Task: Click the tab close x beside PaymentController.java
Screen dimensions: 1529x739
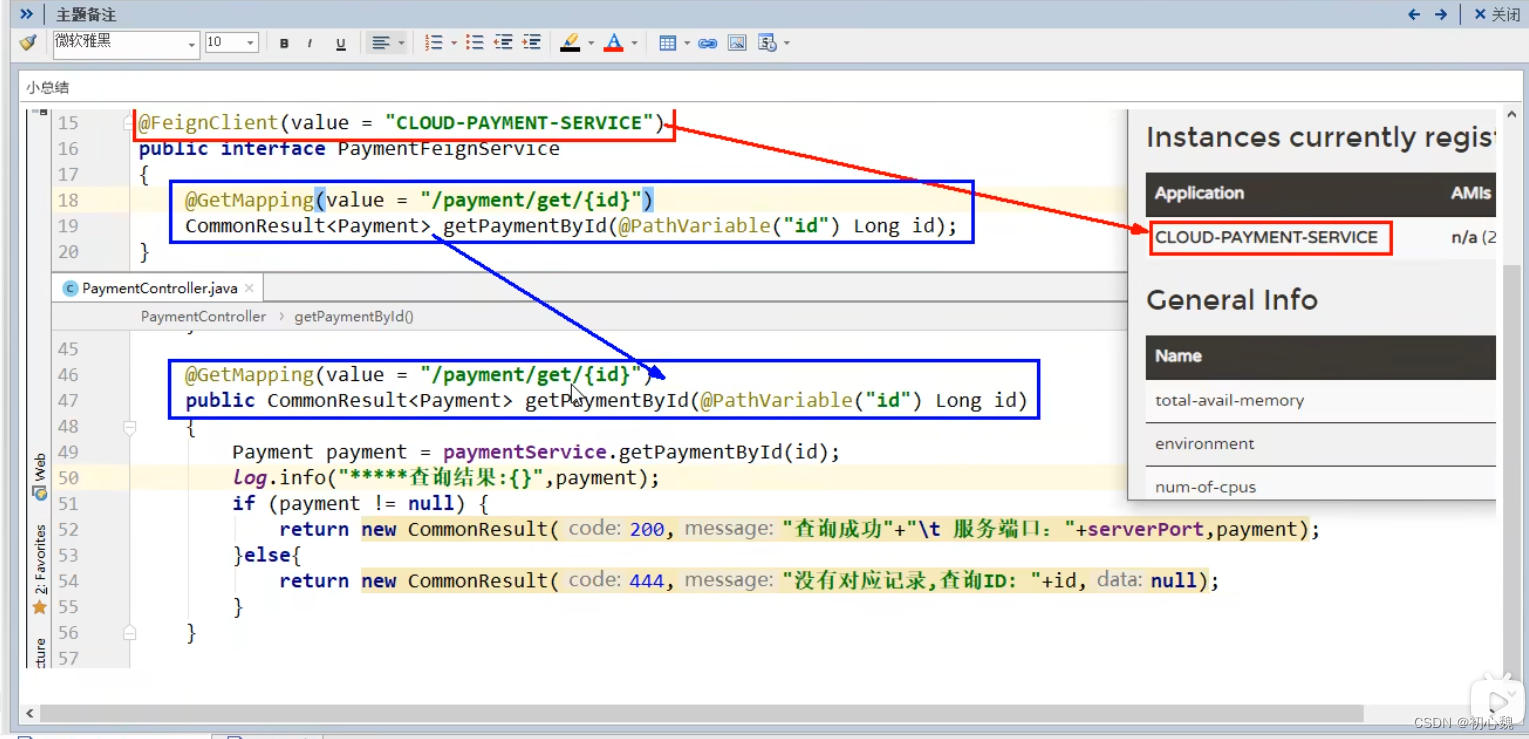Action: (249, 288)
